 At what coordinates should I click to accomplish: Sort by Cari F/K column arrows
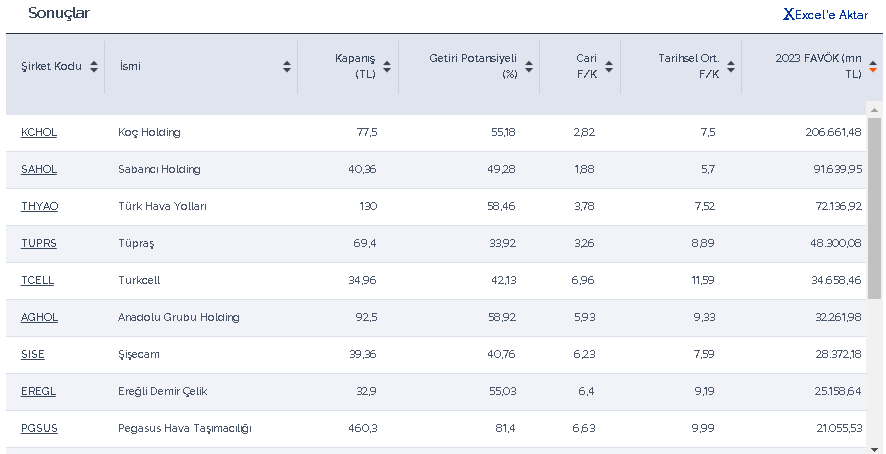click(610, 67)
